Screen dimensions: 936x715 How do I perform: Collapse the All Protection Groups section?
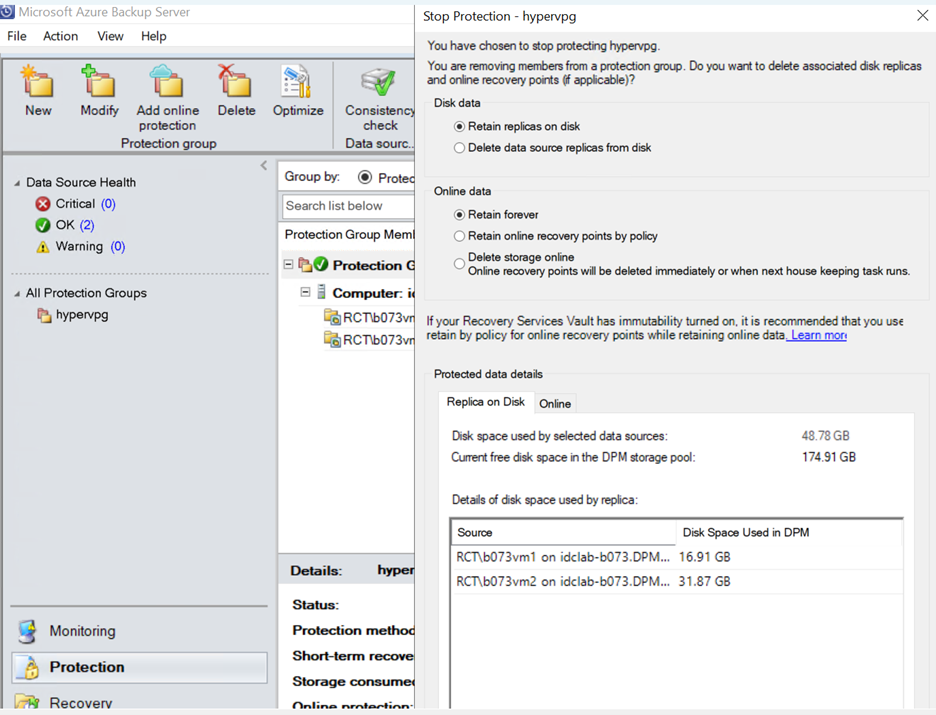pyautogui.click(x=17, y=293)
